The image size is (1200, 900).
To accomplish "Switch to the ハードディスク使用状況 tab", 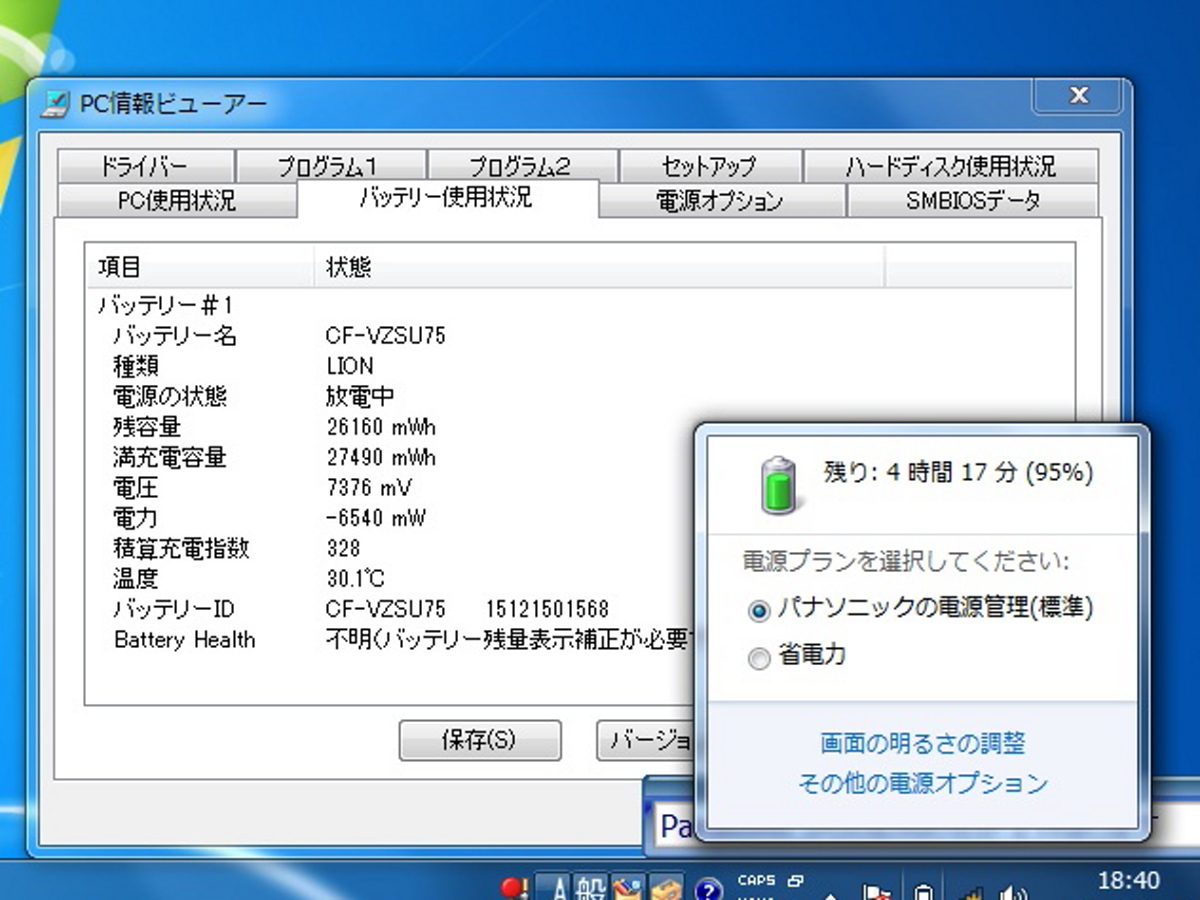I will tap(950, 166).
